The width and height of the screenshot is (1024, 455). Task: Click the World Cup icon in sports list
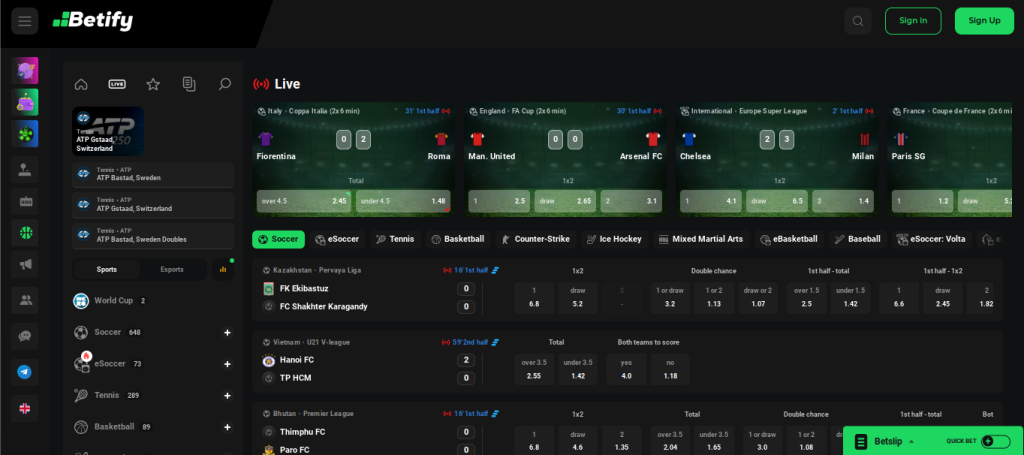(x=81, y=301)
